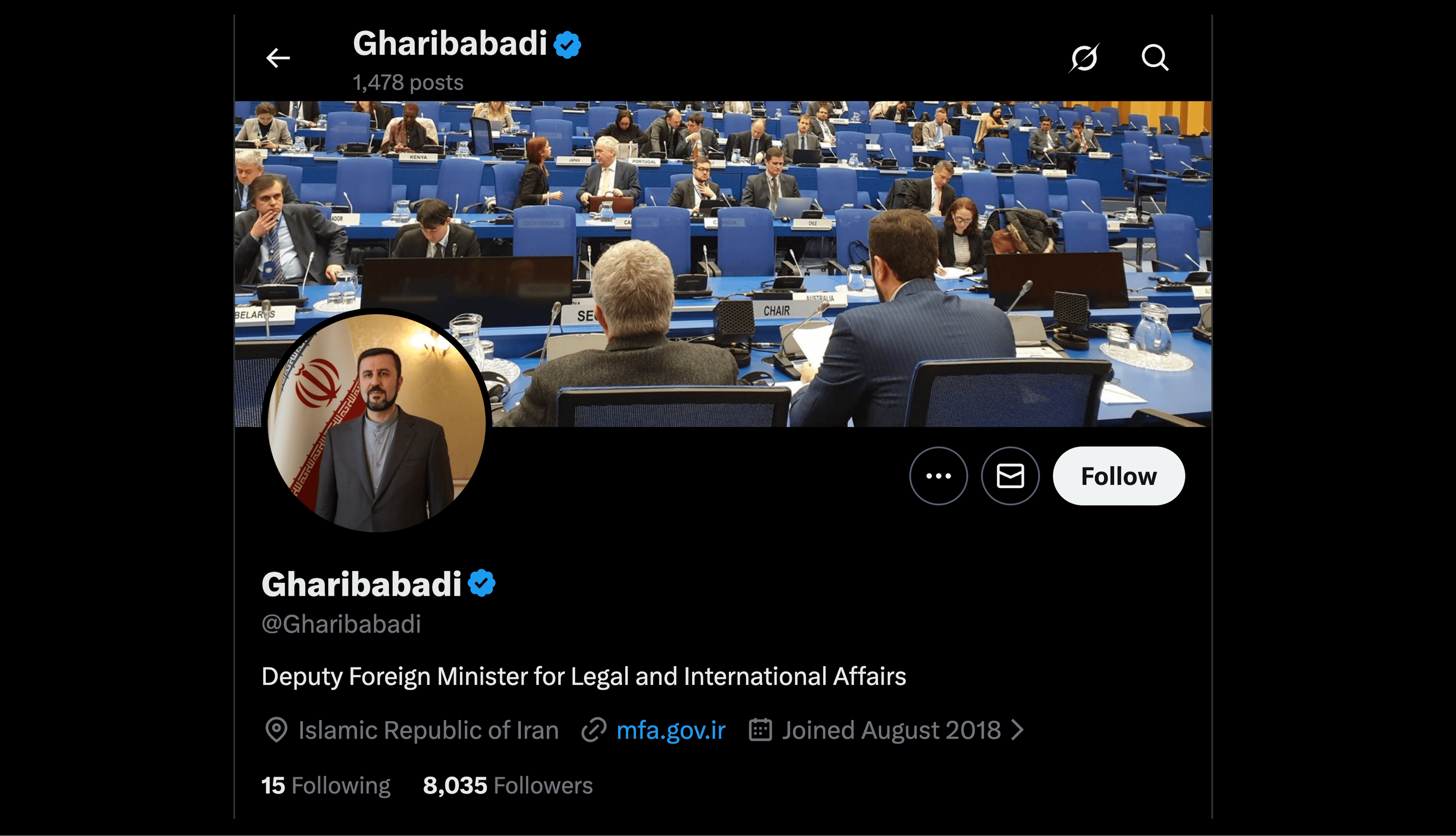This screenshot has height=836, width=1456.
Task: View the 8,035 Followers list
Action: pos(508,786)
